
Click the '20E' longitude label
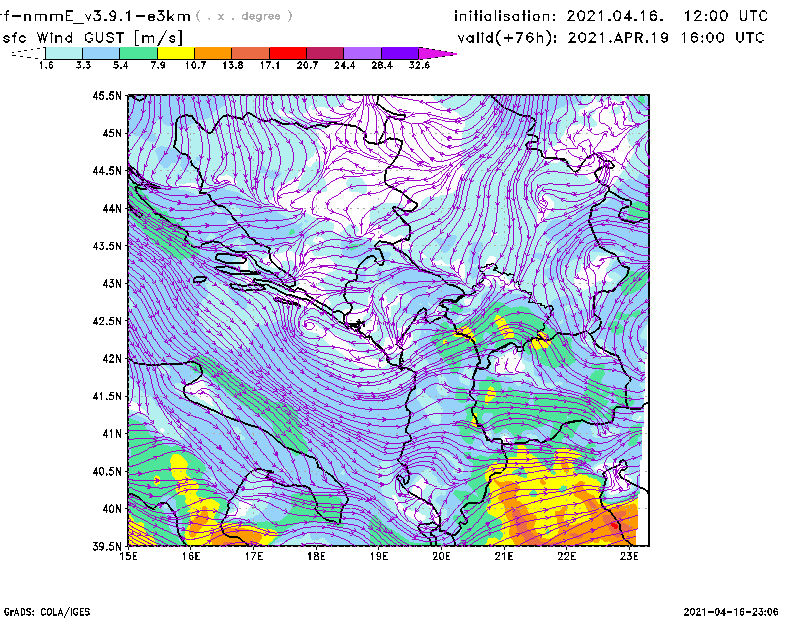pyautogui.click(x=441, y=556)
